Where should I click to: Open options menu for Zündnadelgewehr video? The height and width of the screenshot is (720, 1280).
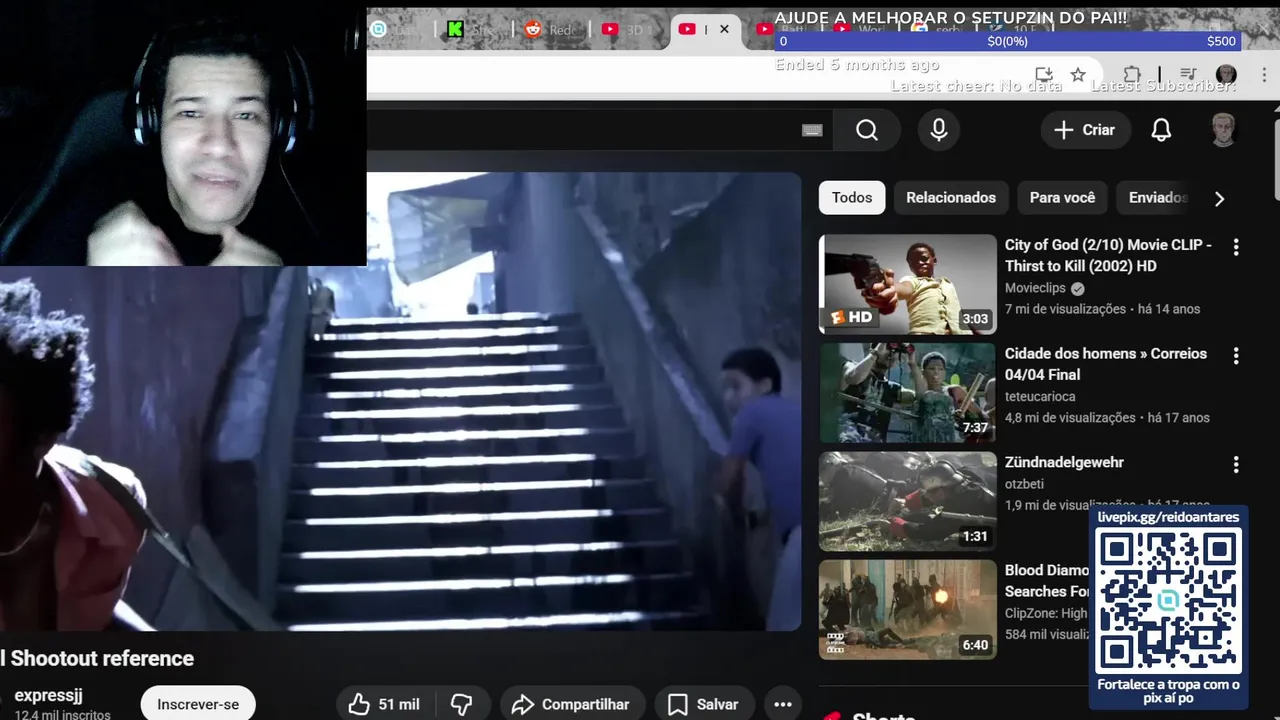pos(1236,464)
